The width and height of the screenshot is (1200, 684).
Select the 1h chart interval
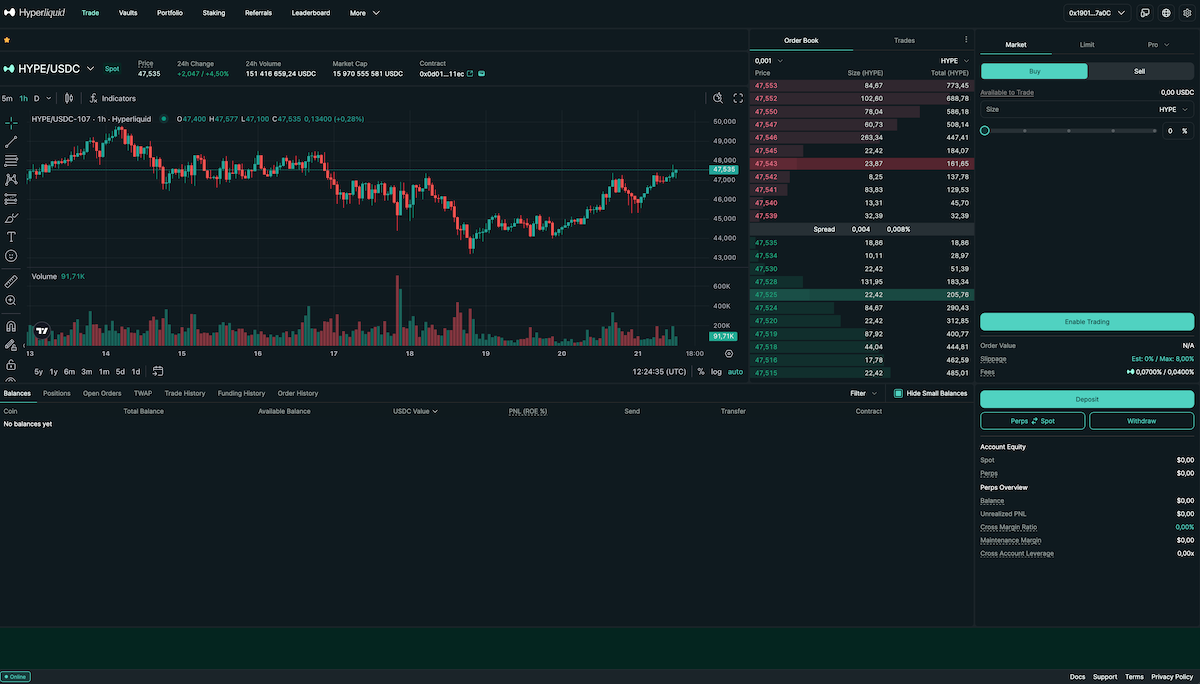click(x=23, y=98)
